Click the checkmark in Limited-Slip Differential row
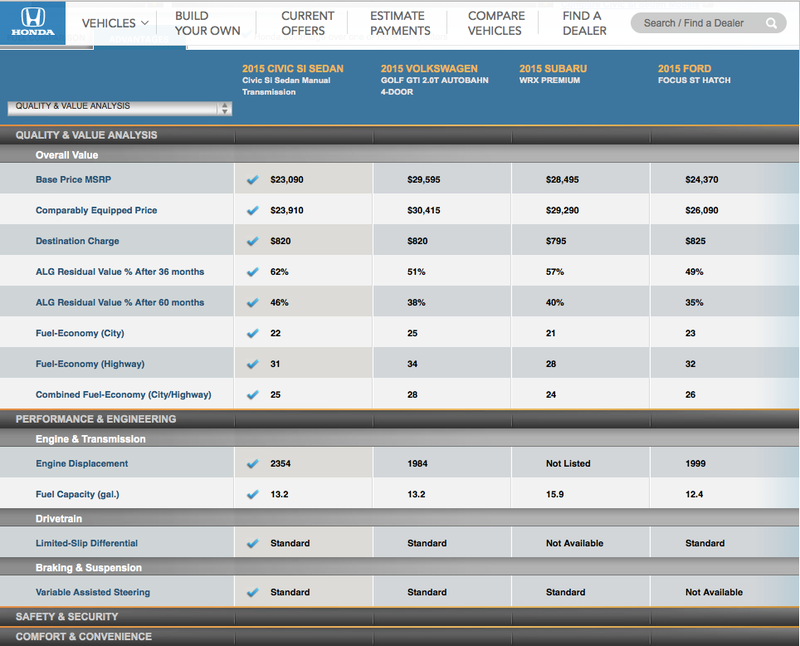800x646 pixels. pos(253,543)
